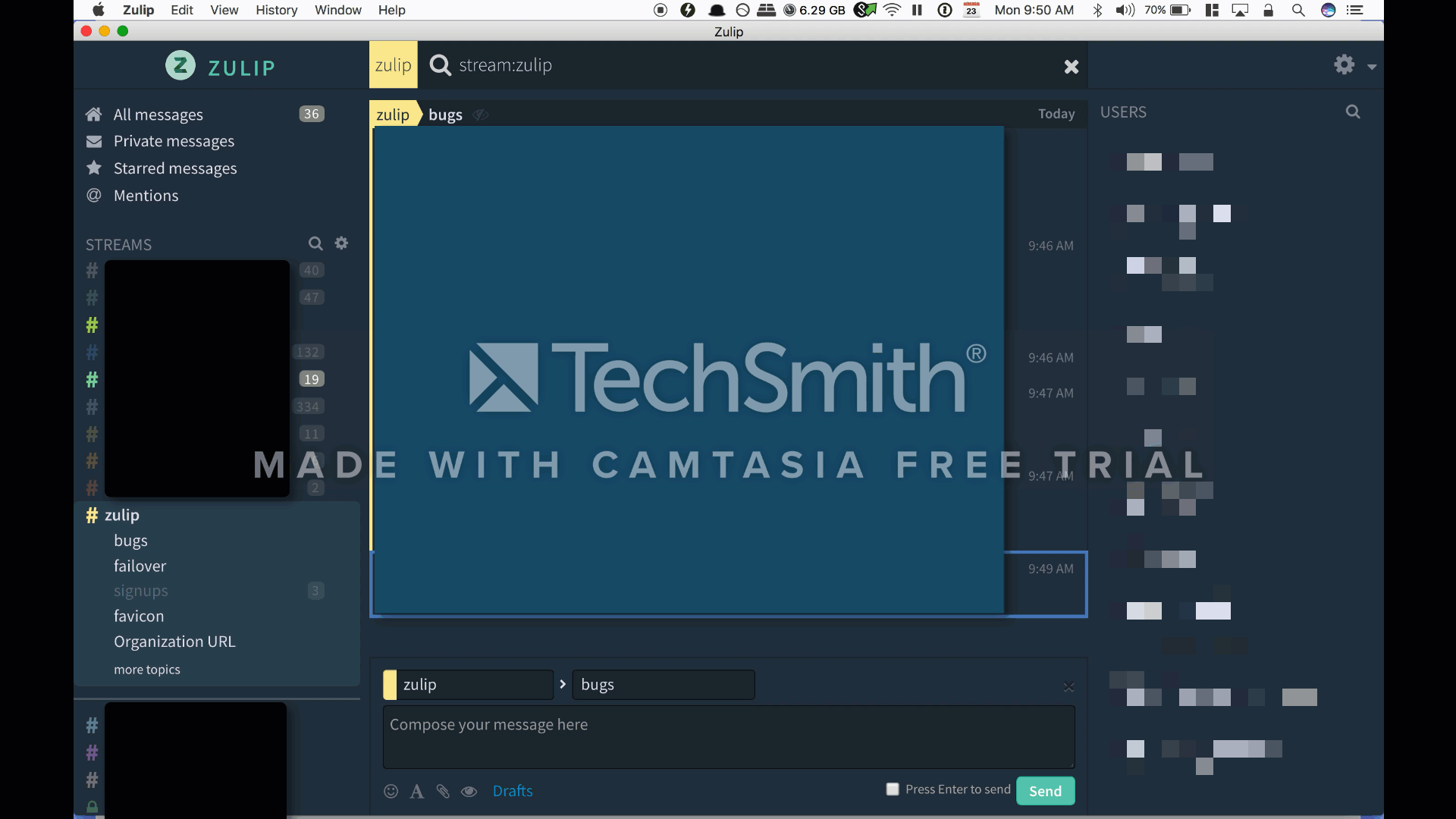Attach a file using the paperclip icon
The image size is (1456, 819).
(443, 791)
